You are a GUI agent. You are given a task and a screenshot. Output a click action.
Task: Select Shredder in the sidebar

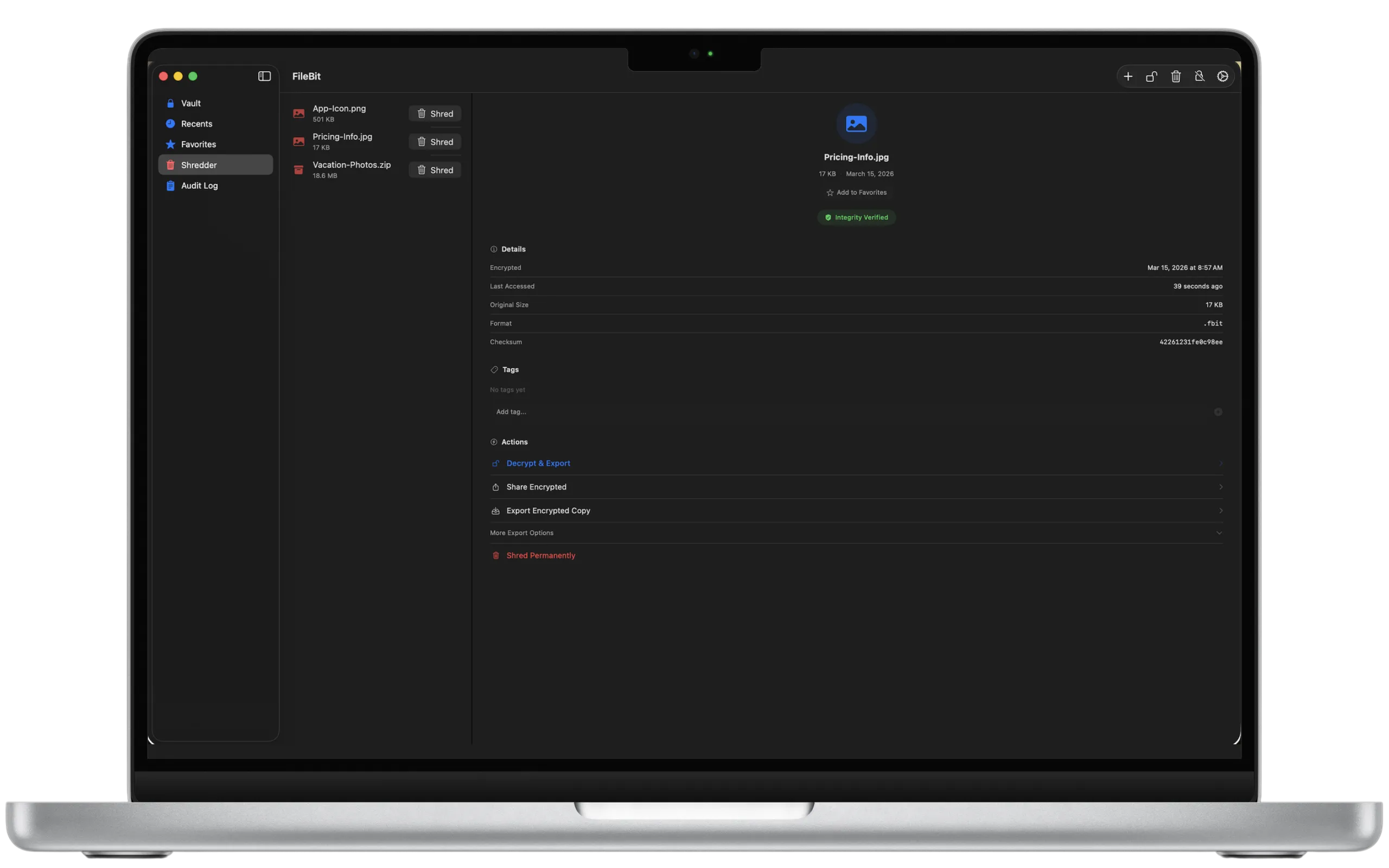tap(199, 165)
